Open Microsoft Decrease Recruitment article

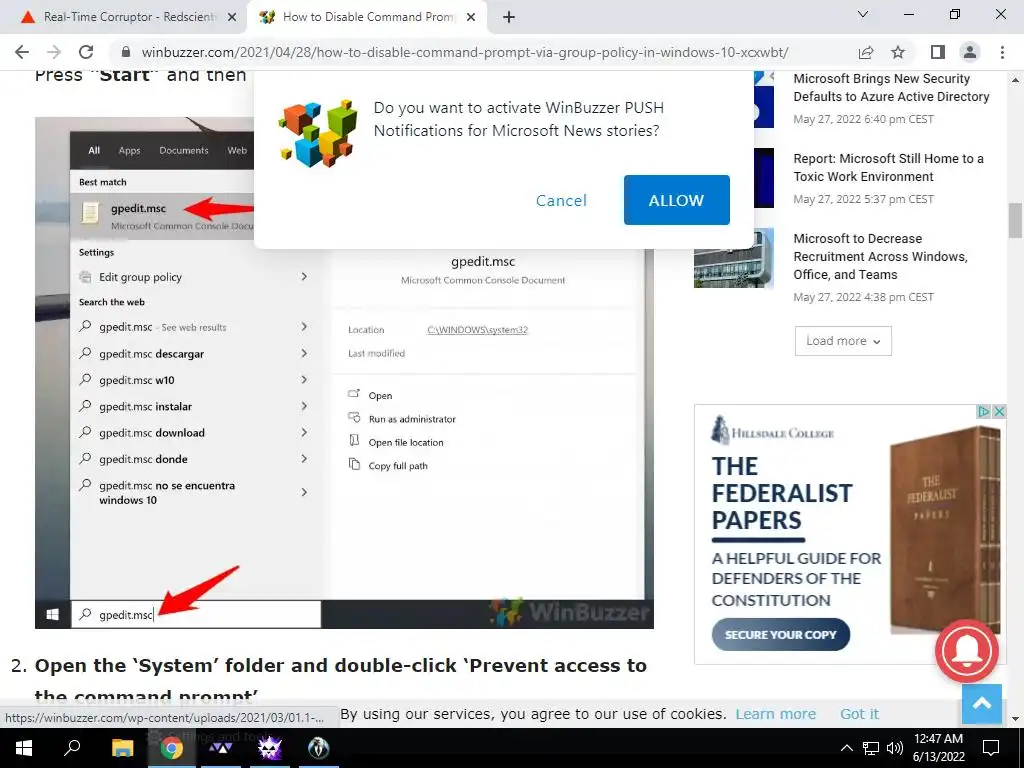pyautogui.click(x=880, y=257)
